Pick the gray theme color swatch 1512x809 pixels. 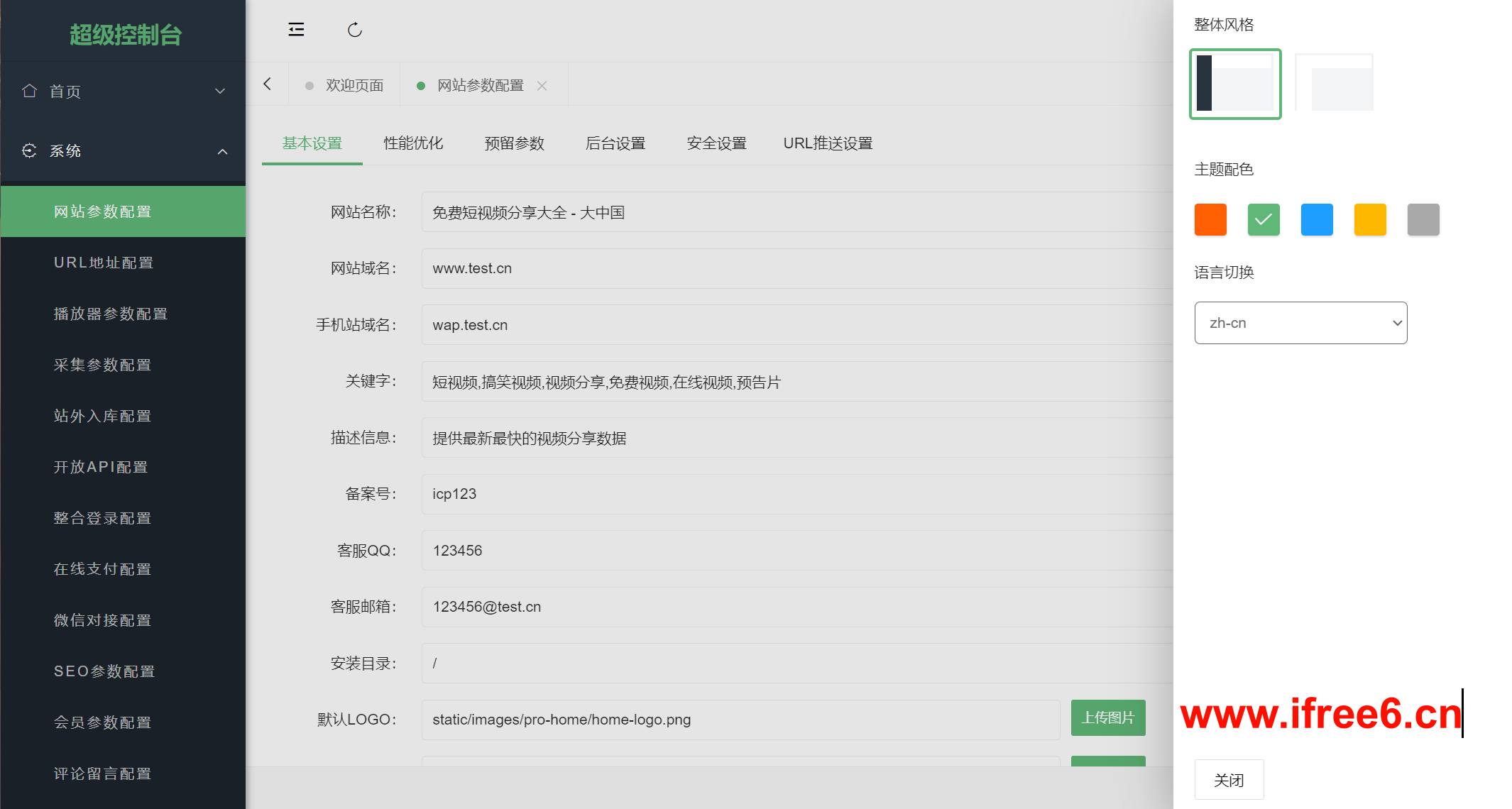(x=1423, y=219)
